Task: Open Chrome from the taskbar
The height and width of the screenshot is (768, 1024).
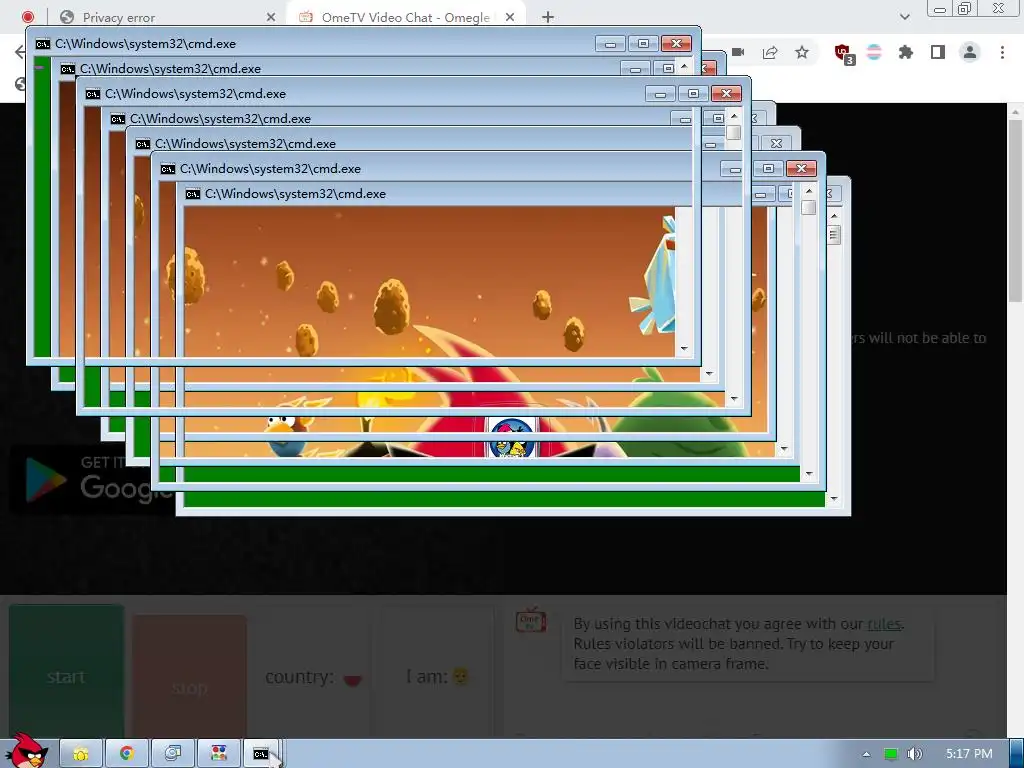Action: (127, 754)
